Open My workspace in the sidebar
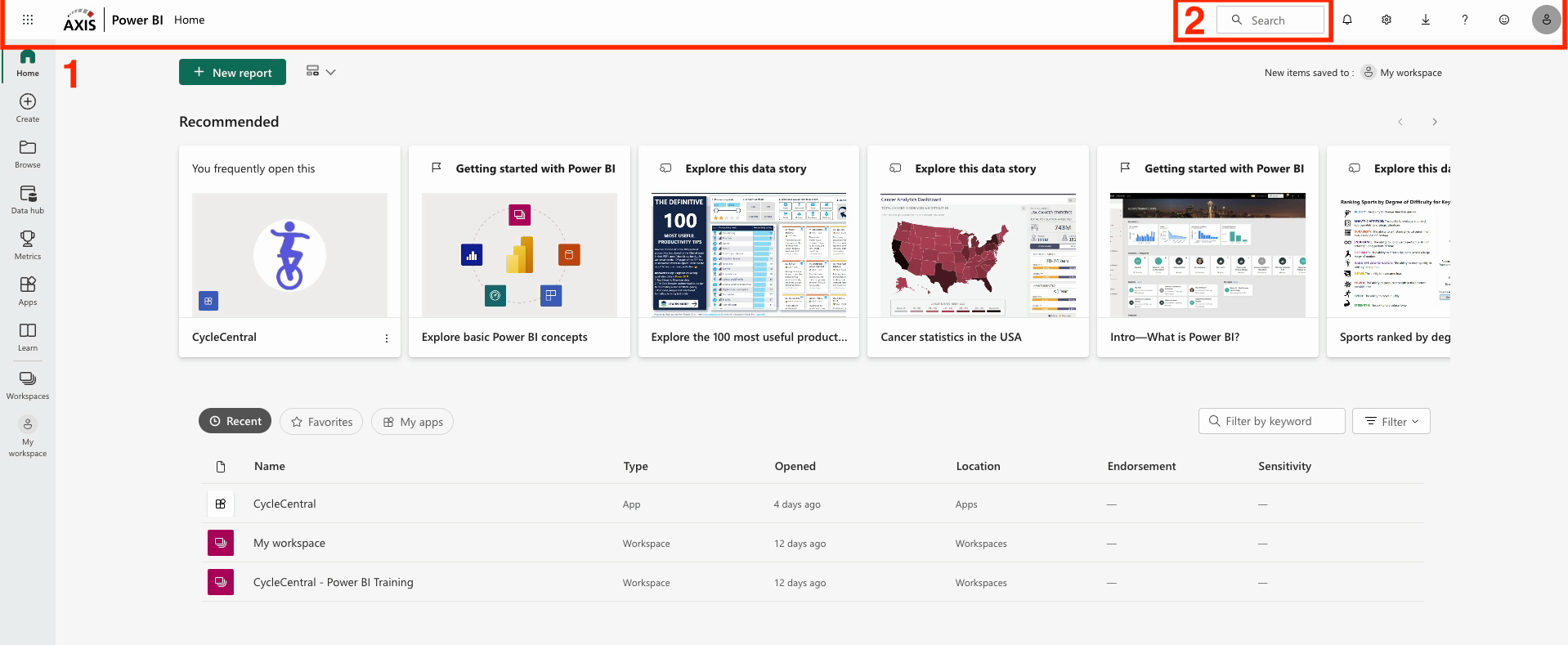1568x645 pixels. point(28,437)
